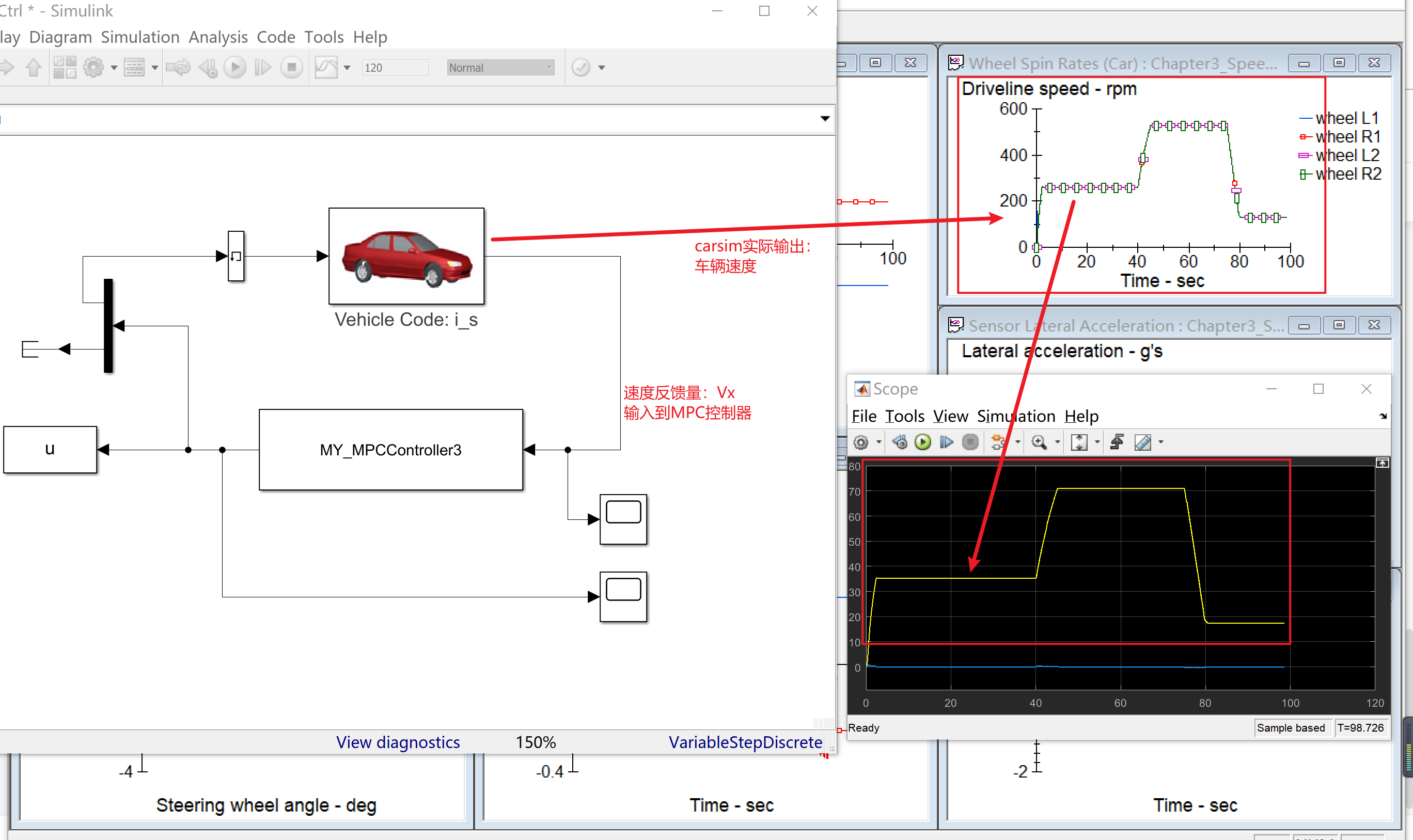Toggle Scope Cursor Measurements ruler icon
The width and height of the screenshot is (1413, 840).
point(1142,442)
